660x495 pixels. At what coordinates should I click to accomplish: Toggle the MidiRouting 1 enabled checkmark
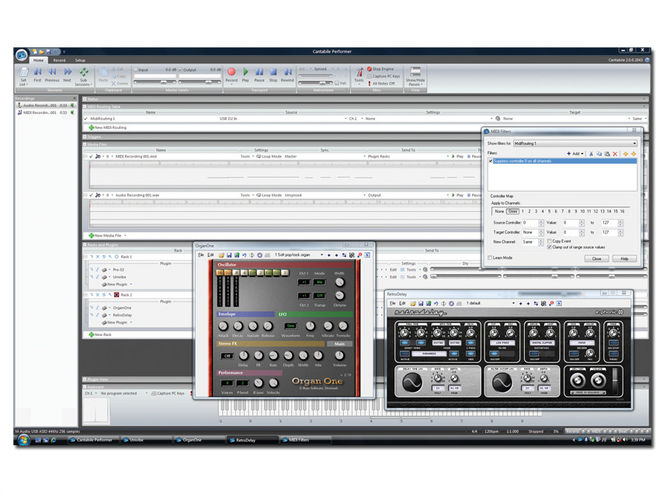pos(86,119)
